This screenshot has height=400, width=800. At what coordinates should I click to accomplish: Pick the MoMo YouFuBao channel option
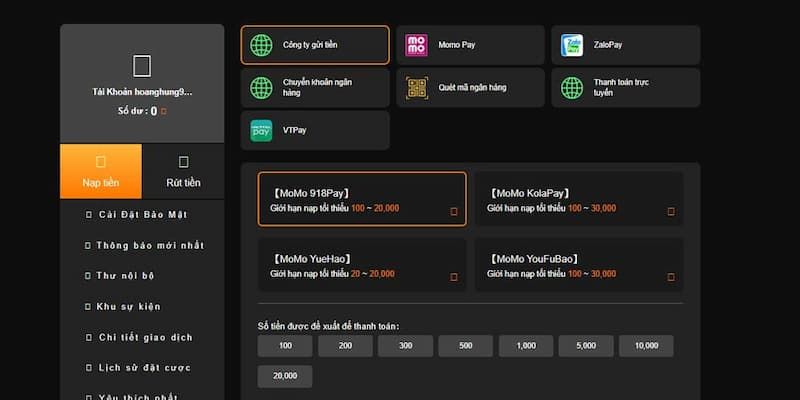click(x=579, y=265)
